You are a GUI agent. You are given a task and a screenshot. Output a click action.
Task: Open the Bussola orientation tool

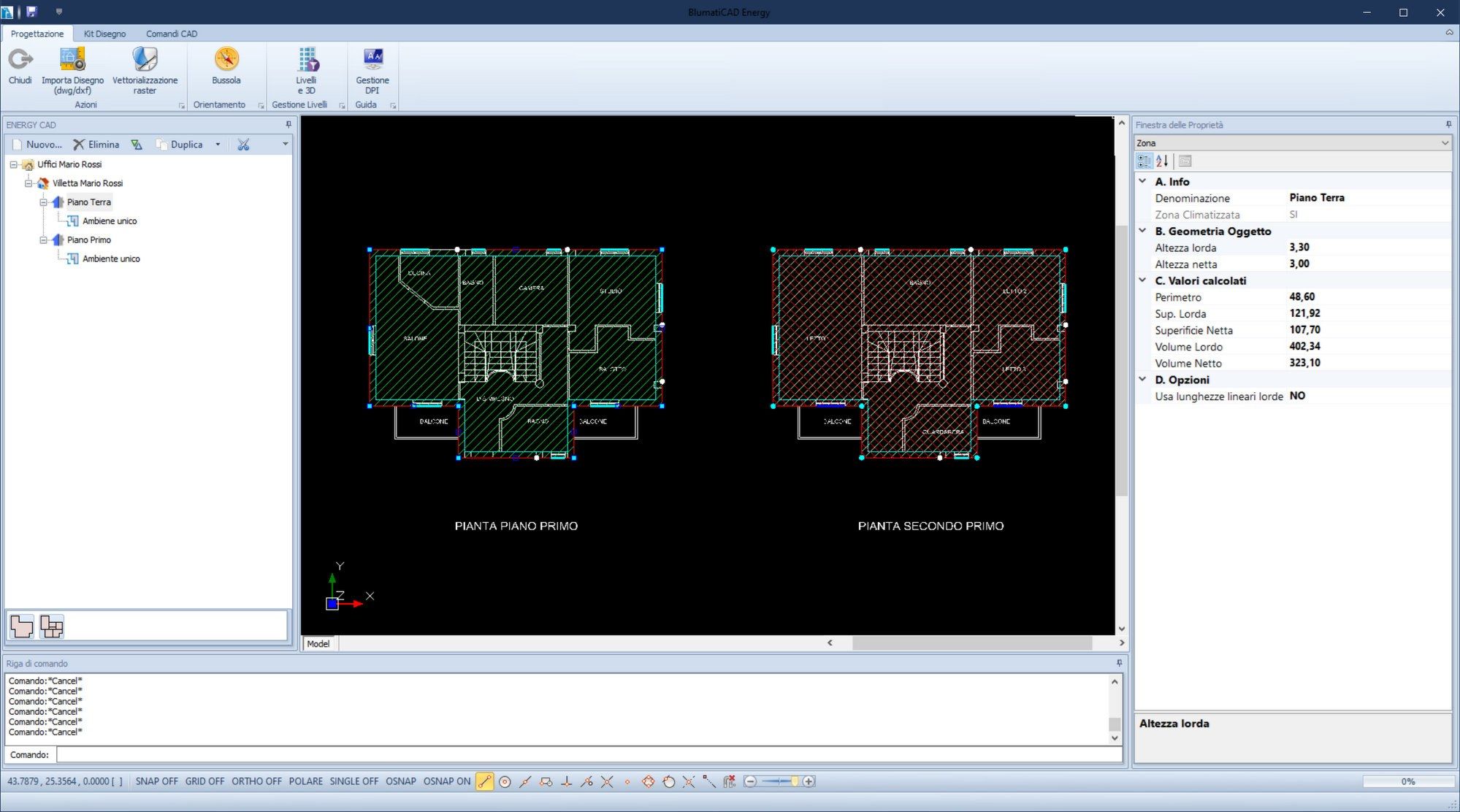(x=226, y=69)
